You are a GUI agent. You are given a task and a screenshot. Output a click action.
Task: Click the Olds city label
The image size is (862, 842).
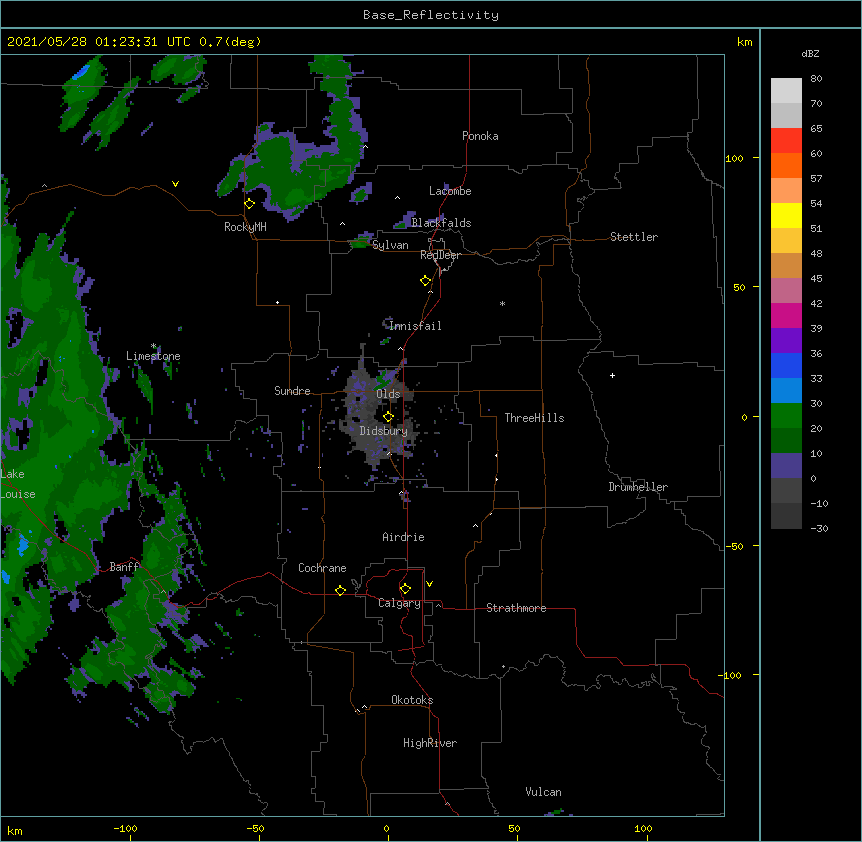click(388, 394)
